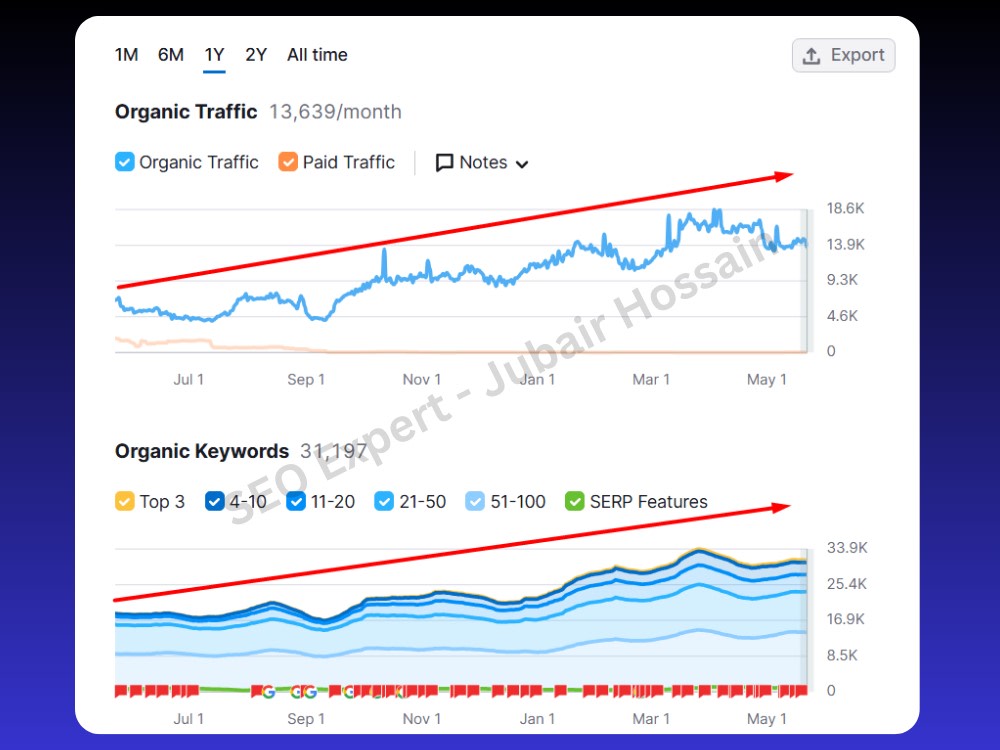Click the 33.9K axis label
The height and width of the screenshot is (750, 1000).
pos(847,547)
